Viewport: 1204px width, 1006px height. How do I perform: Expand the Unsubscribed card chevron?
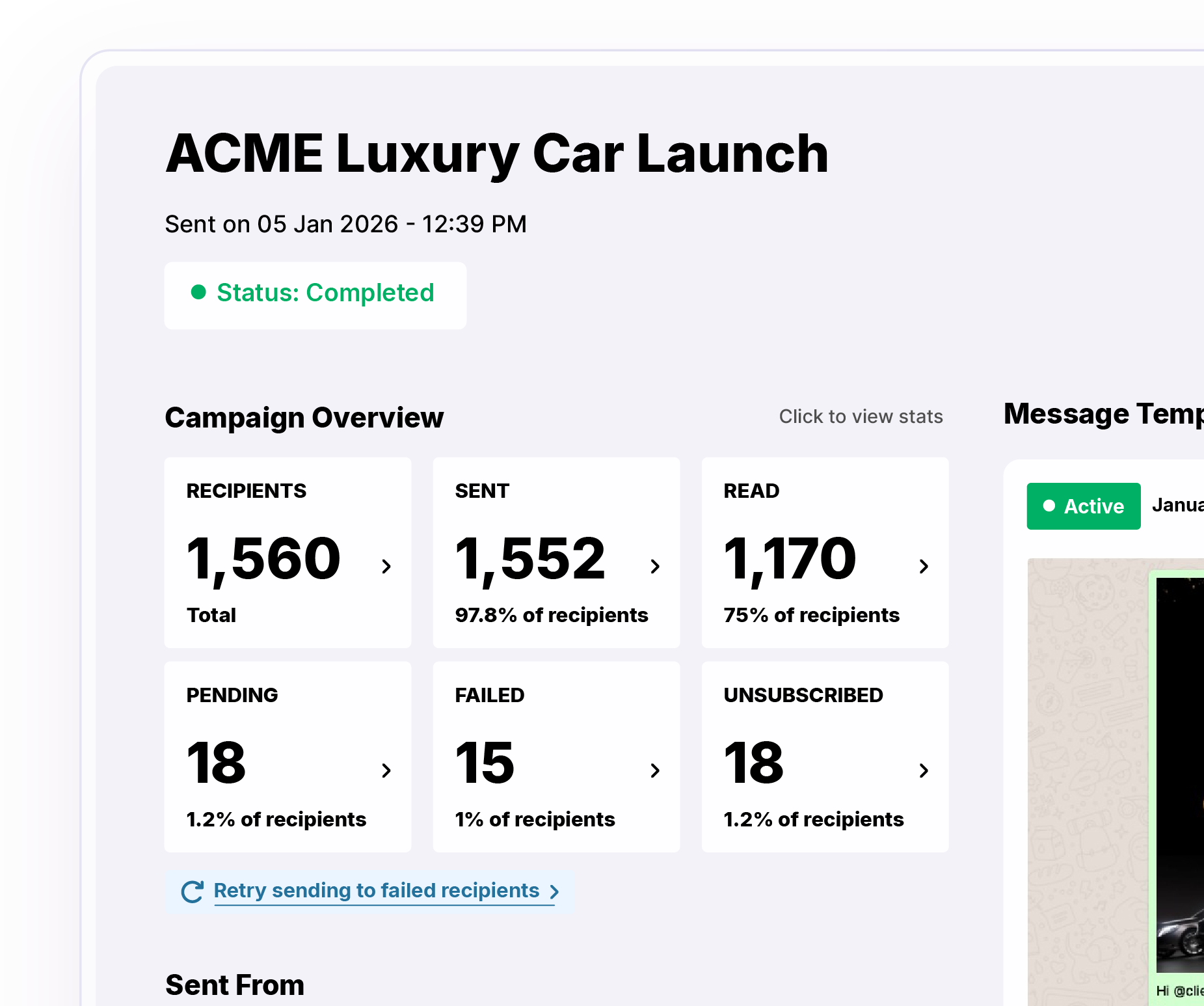pyautogui.click(x=924, y=770)
